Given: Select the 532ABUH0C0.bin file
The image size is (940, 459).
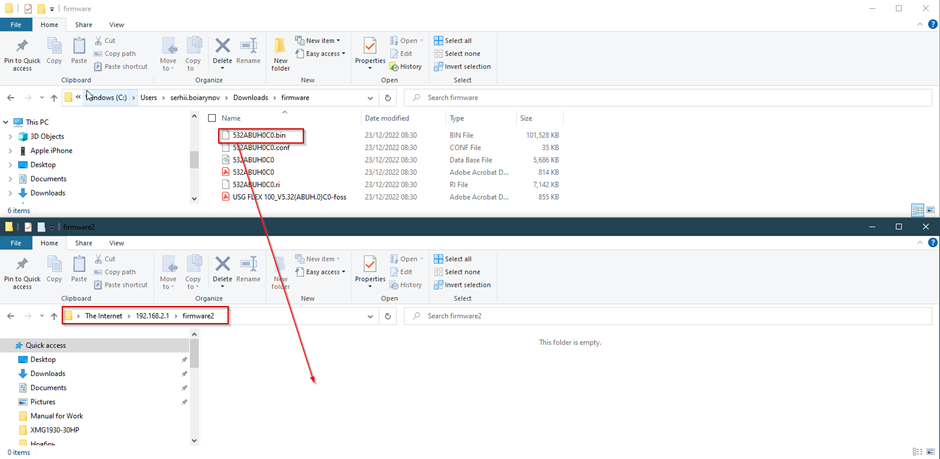Looking at the screenshot, I should pyautogui.click(x=259, y=134).
